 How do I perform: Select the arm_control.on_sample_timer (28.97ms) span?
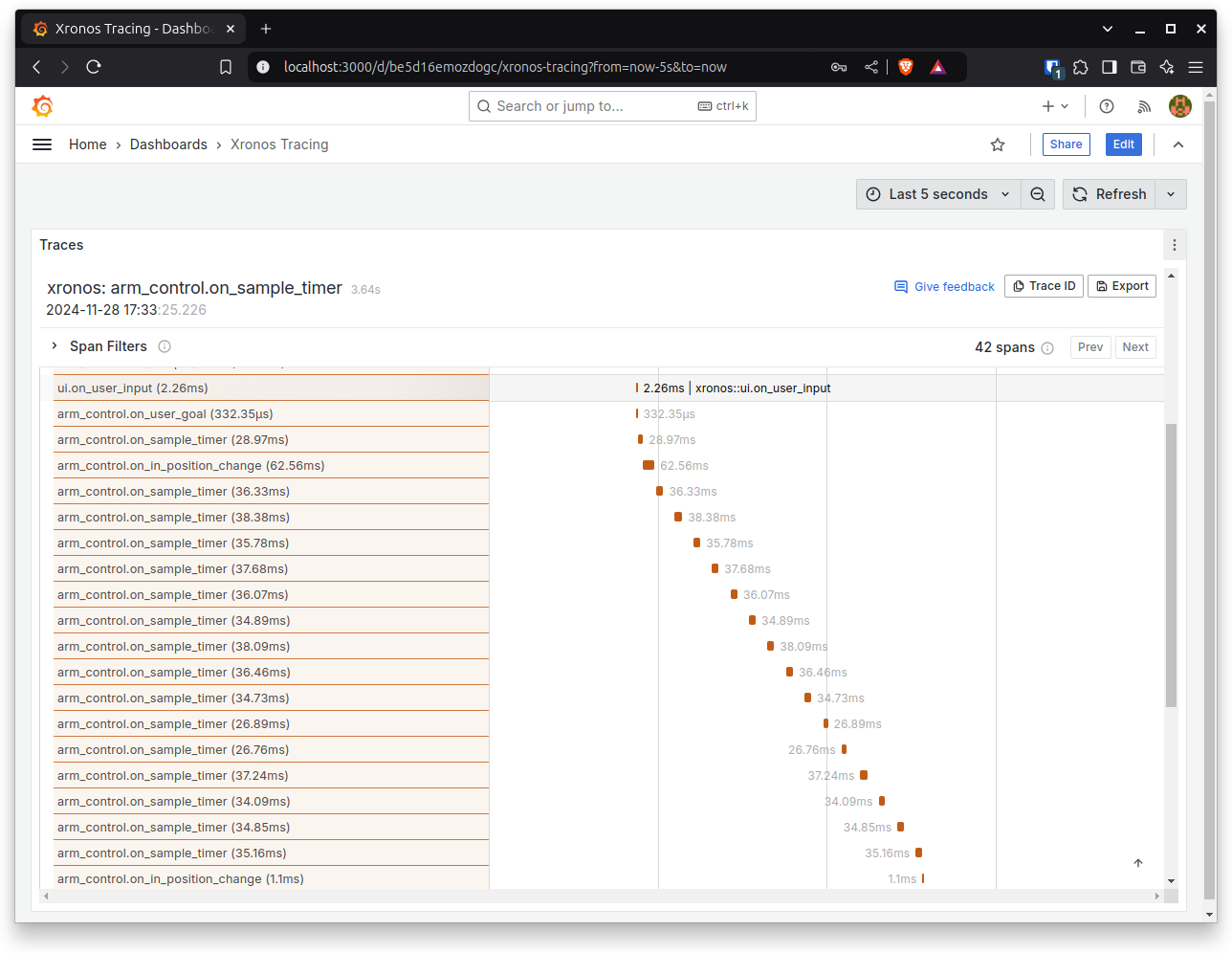[x=272, y=440]
